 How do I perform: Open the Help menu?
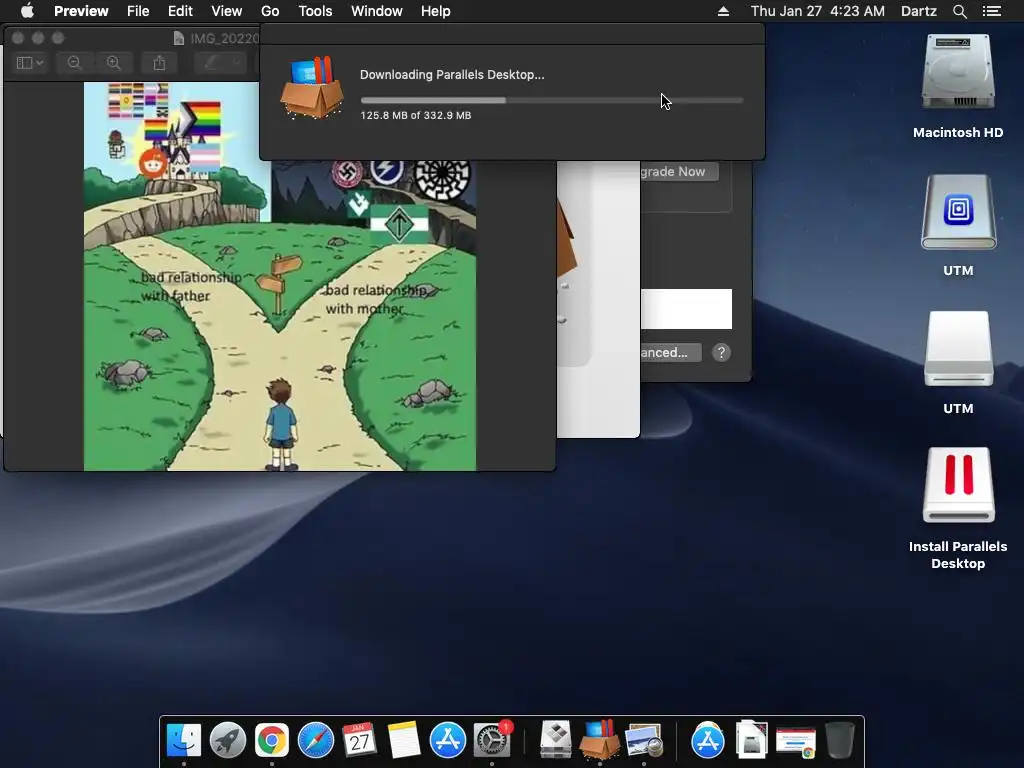[436, 11]
